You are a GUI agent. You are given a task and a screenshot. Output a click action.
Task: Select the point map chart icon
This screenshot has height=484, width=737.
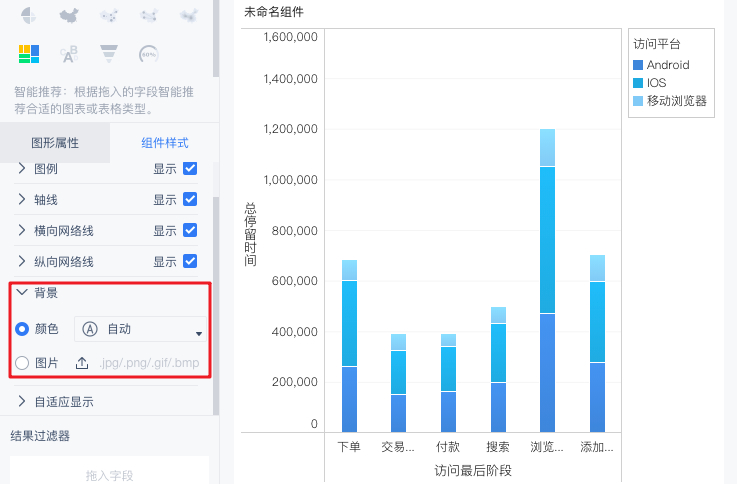(x=109, y=16)
